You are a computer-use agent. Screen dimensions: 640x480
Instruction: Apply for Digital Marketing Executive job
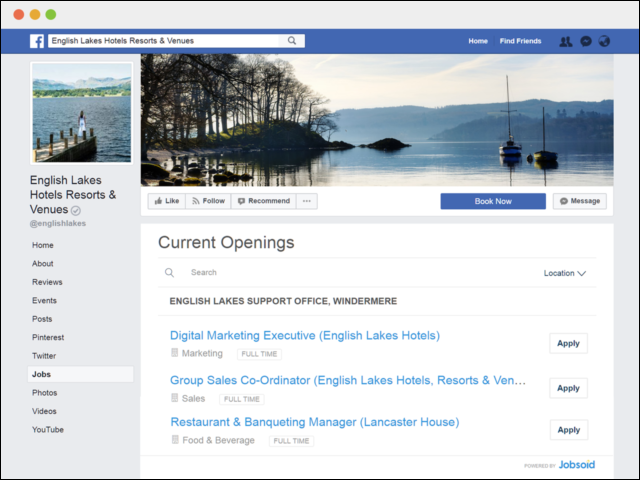[x=568, y=343]
